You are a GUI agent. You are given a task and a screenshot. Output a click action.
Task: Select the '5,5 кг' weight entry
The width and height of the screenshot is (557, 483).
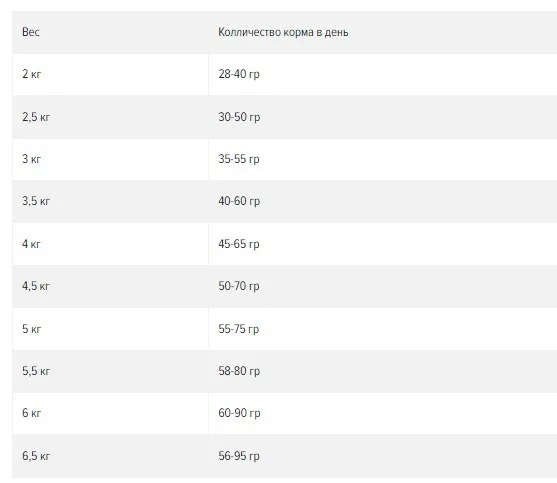pyautogui.click(x=36, y=371)
